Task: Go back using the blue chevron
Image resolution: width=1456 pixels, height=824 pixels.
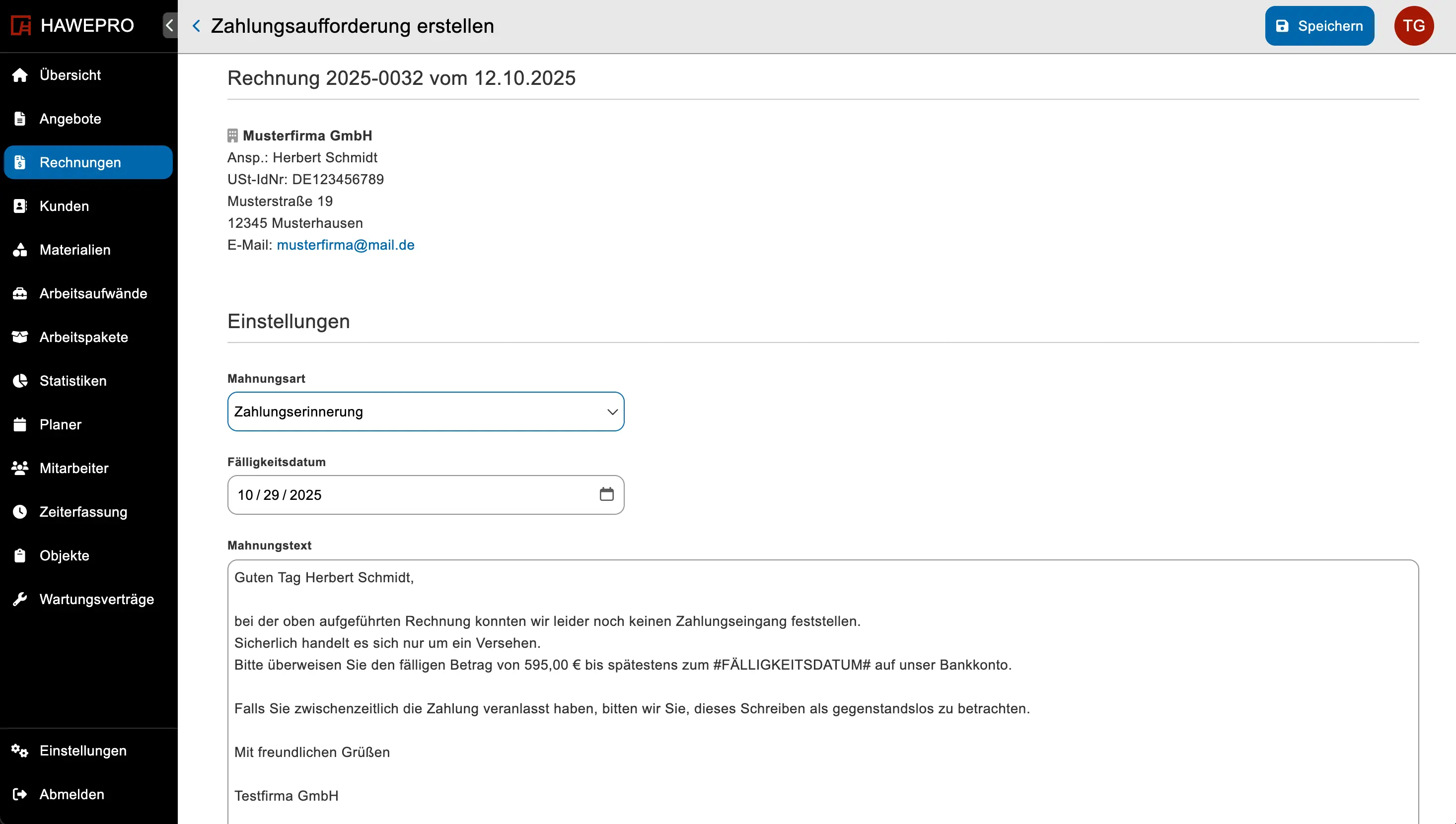Action: coord(196,26)
